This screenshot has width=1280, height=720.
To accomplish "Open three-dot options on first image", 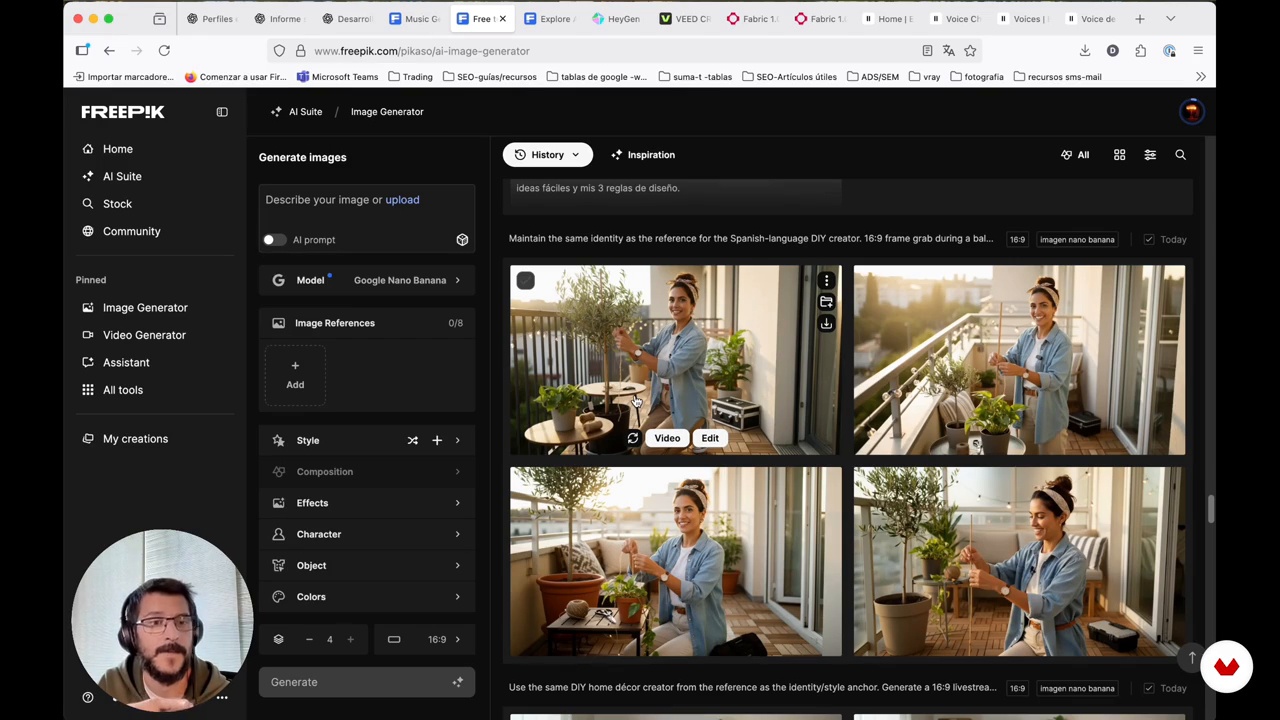I will (x=826, y=281).
